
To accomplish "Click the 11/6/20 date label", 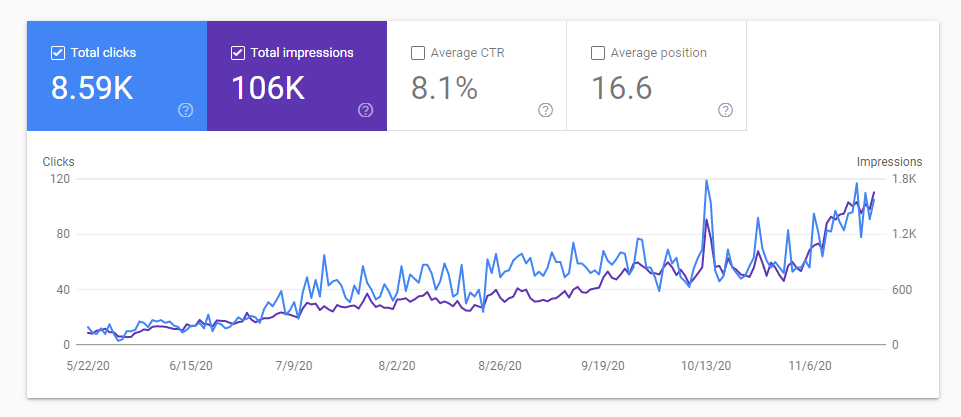I will pyautogui.click(x=811, y=367).
